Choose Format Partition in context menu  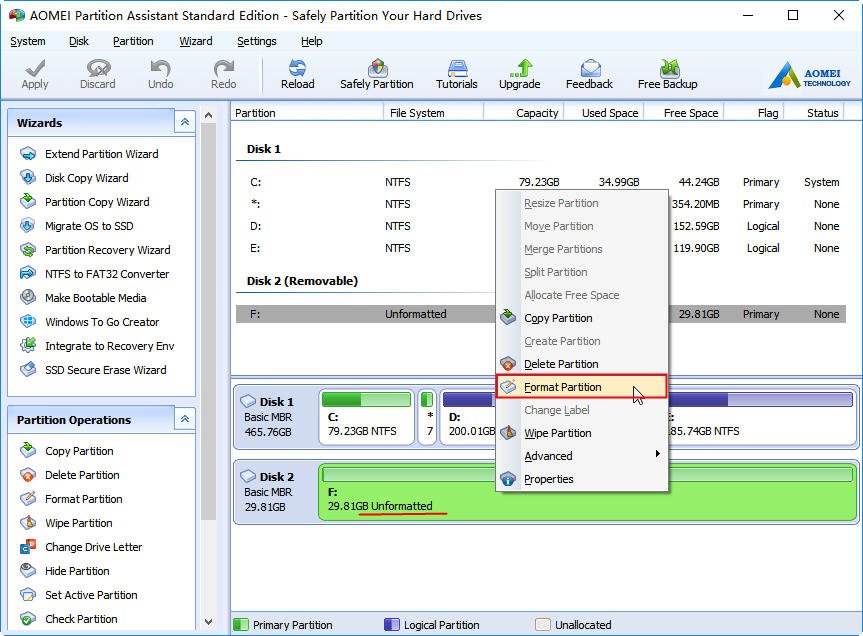pyautogui.click(x=581, y=387)
